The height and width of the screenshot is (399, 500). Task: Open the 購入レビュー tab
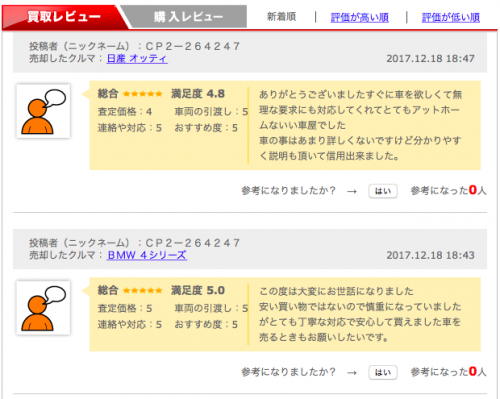[188, 17]
